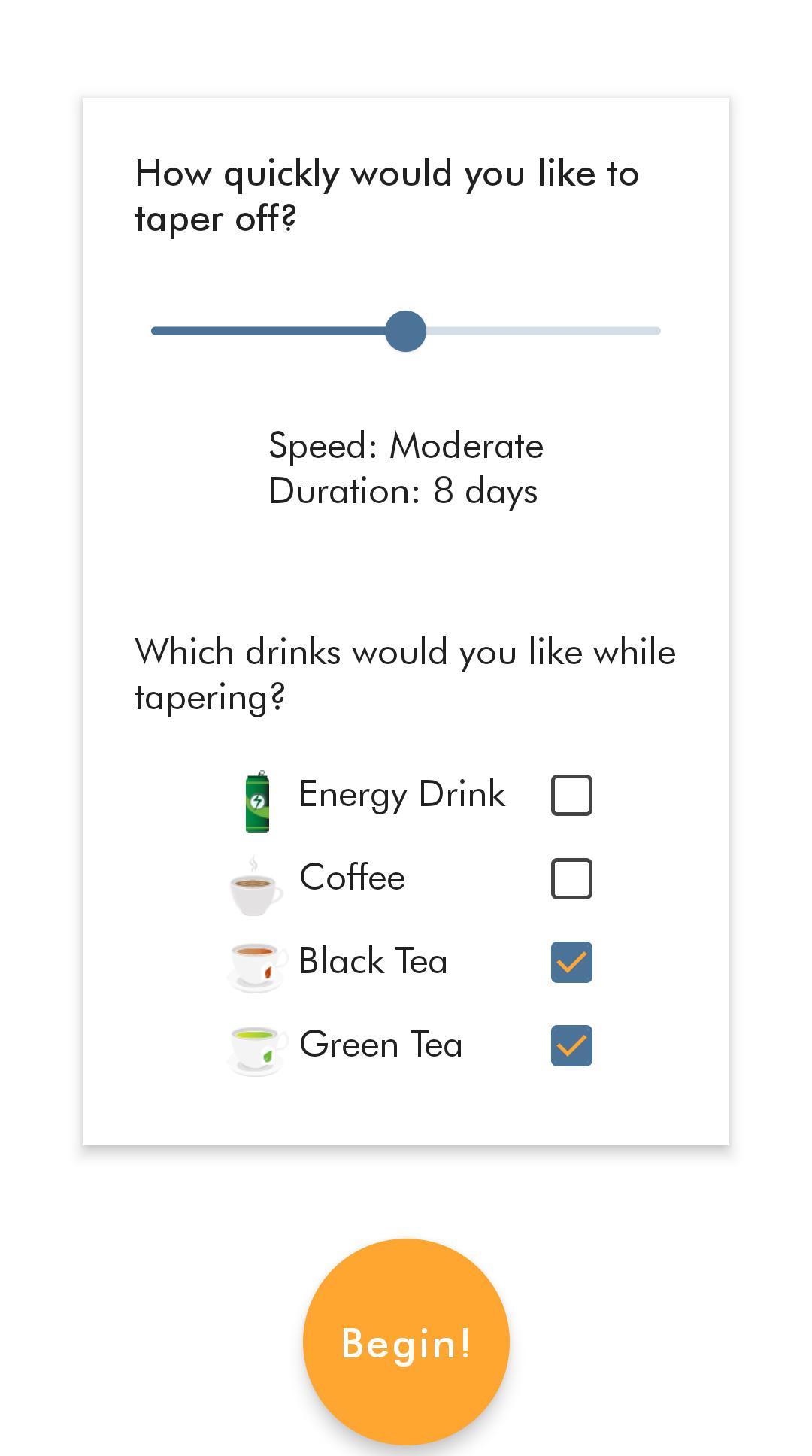The height and width of the screenshot is (1456, 812).
Task: Tap the Green Tea label
Action: click(380, 1045)
